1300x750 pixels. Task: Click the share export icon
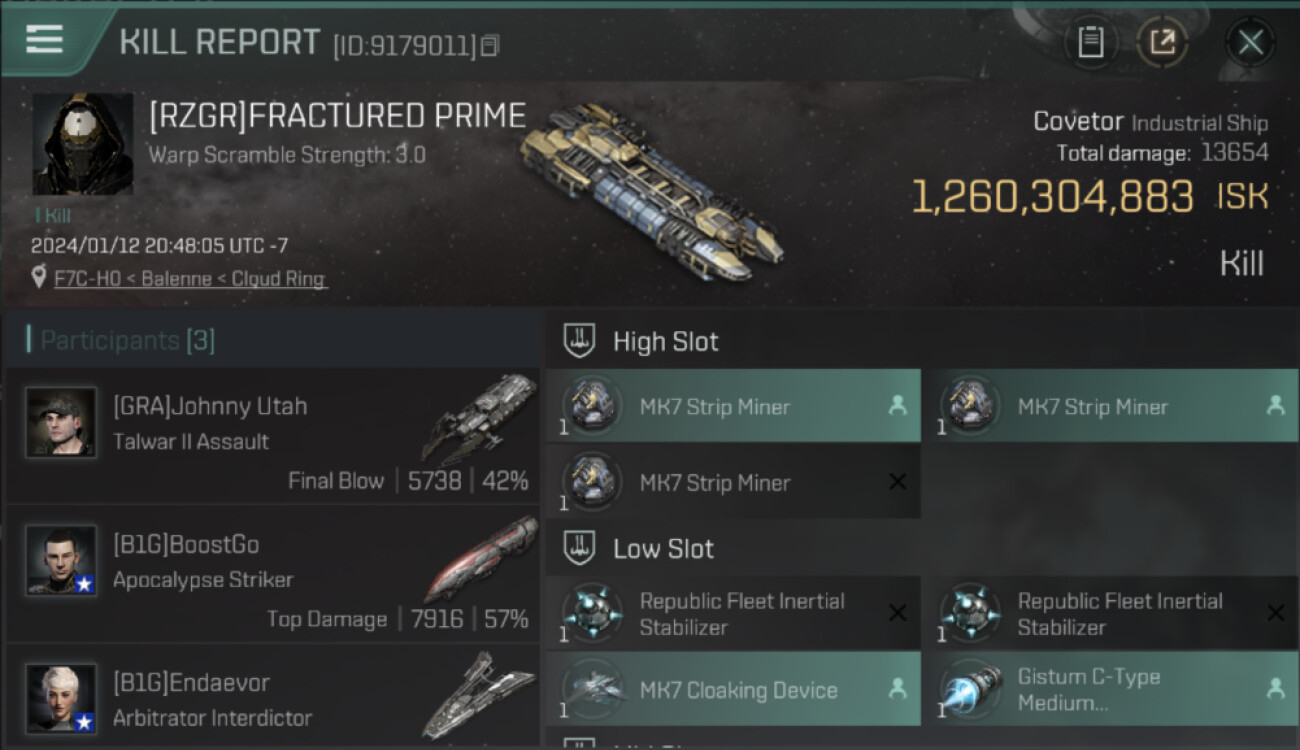(1162, 42)
